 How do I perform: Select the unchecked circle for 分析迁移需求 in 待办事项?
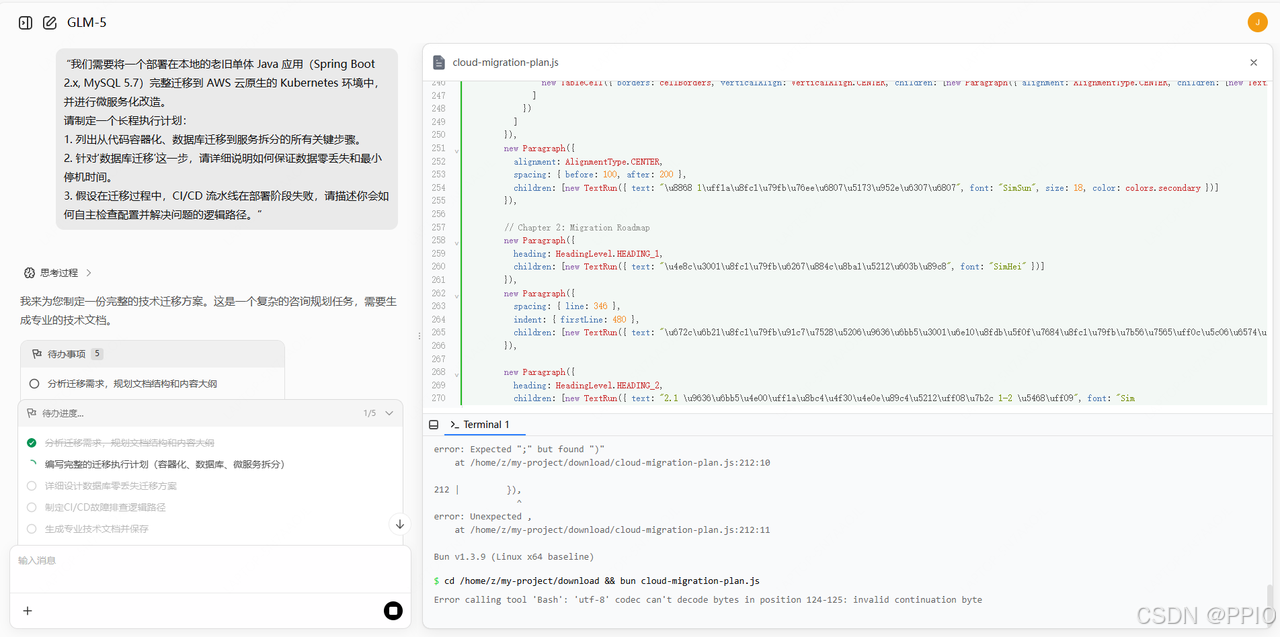(x=34, y=383)
